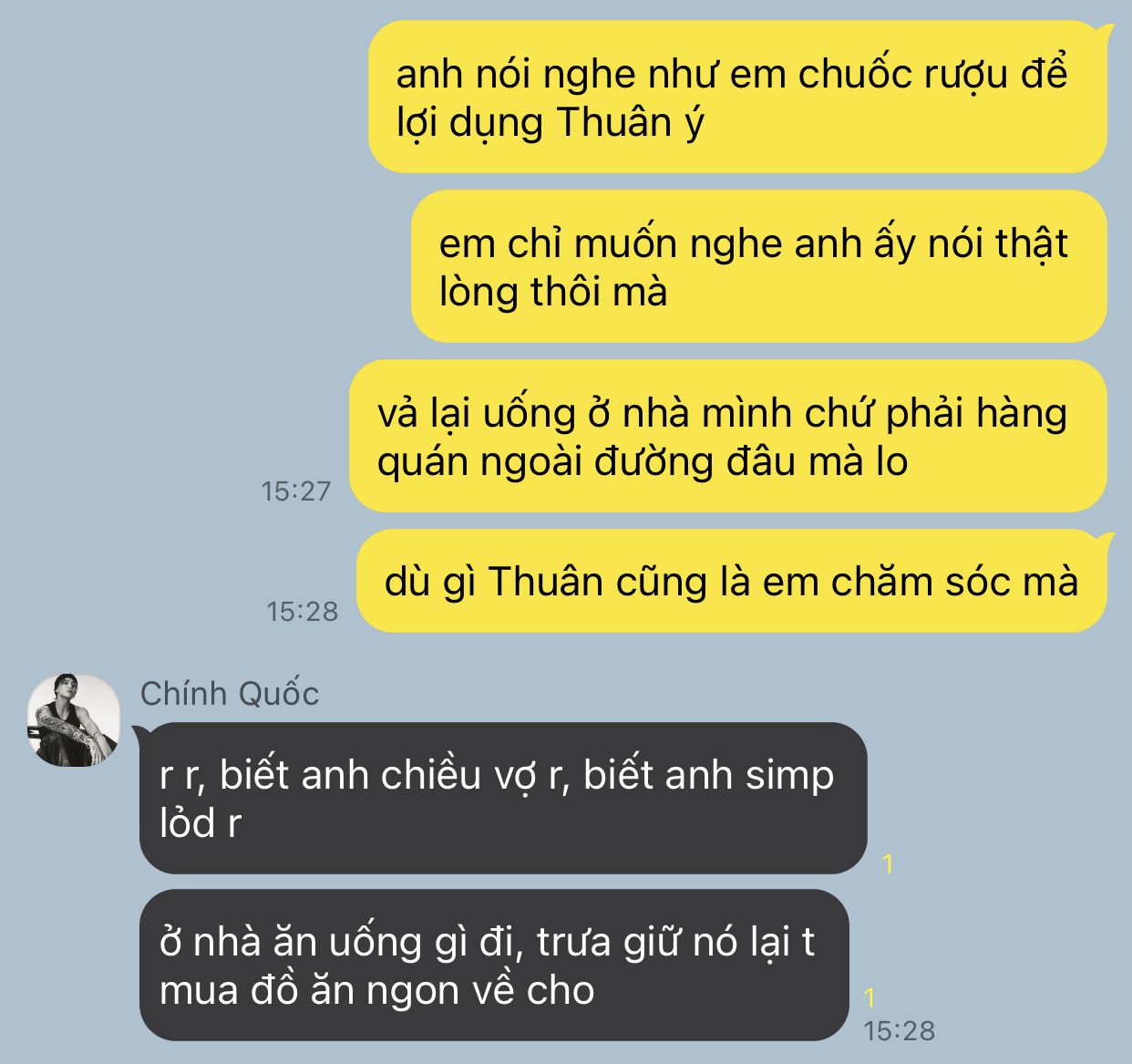The height and width of the screenshot is (1064, 1132).
Task: Select the dark bubble about mua đồ ăn ngon
Action: pos(494,966)
